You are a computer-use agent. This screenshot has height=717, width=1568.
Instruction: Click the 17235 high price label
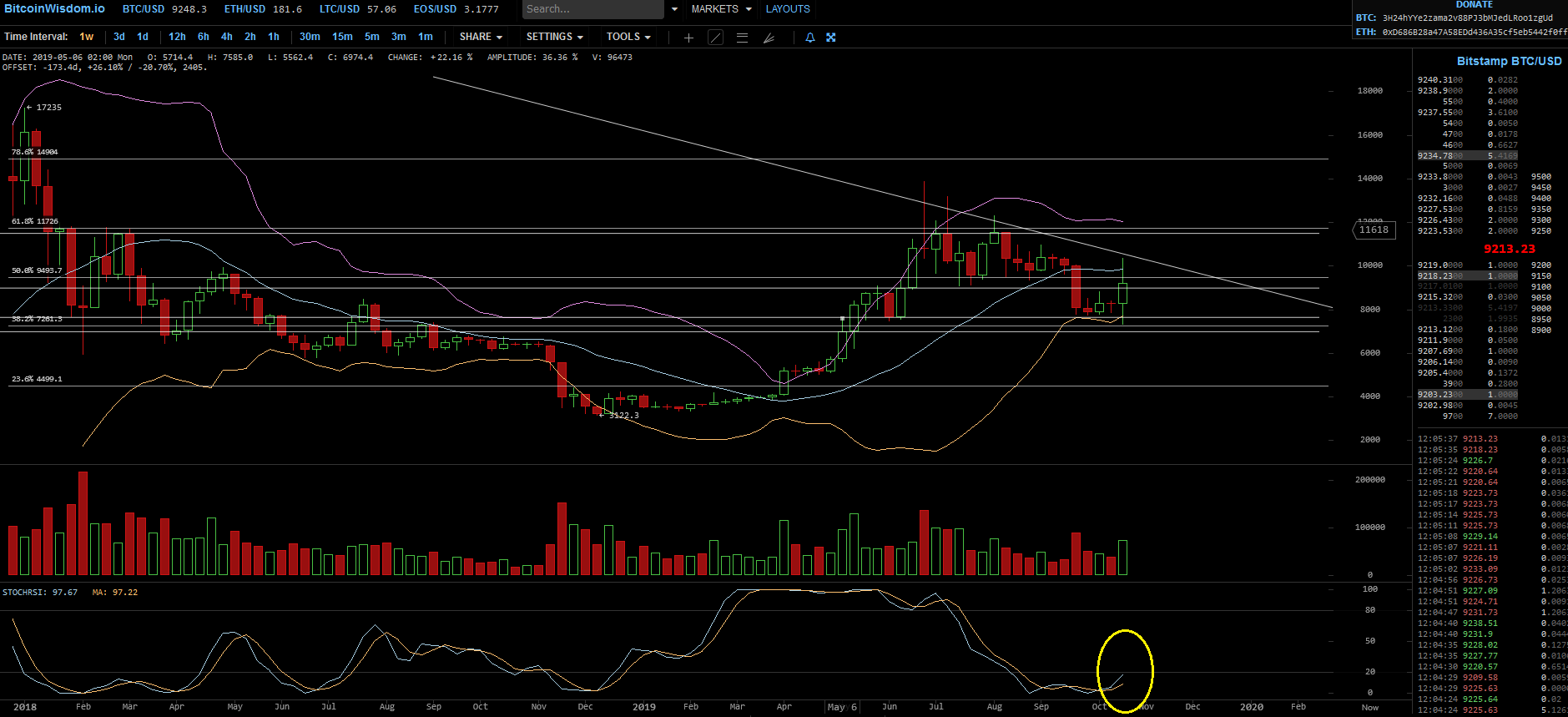(x=48, y=107)
